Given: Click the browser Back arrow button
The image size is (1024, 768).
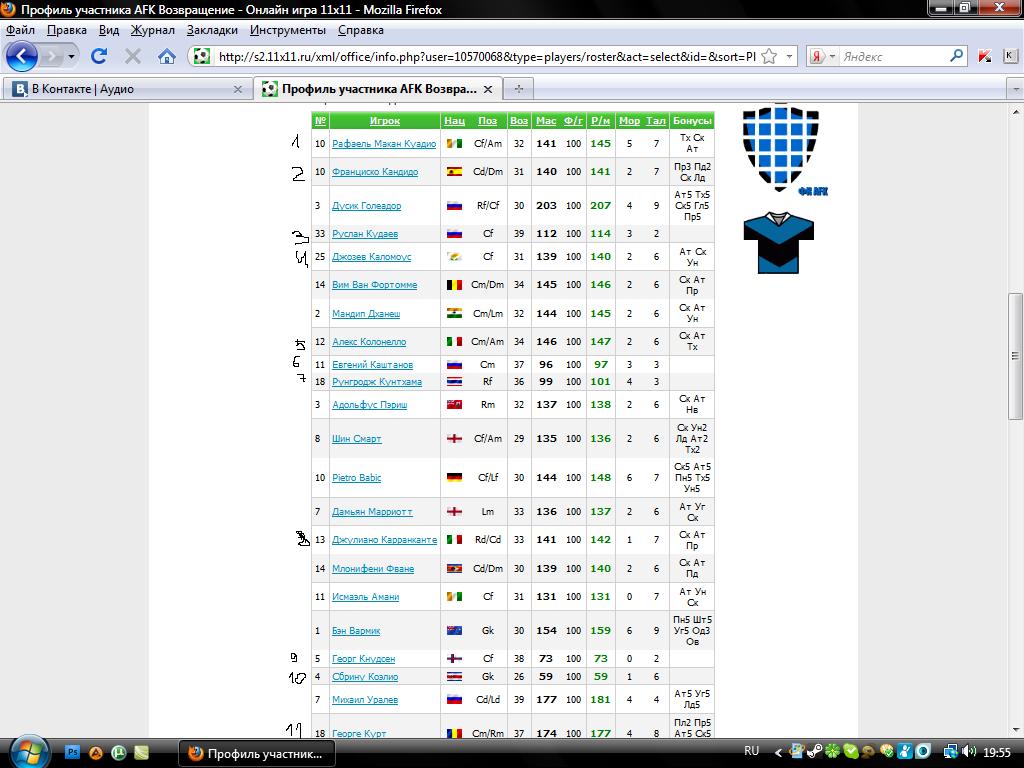Looking at the screenshot, I should coord(22,57).
